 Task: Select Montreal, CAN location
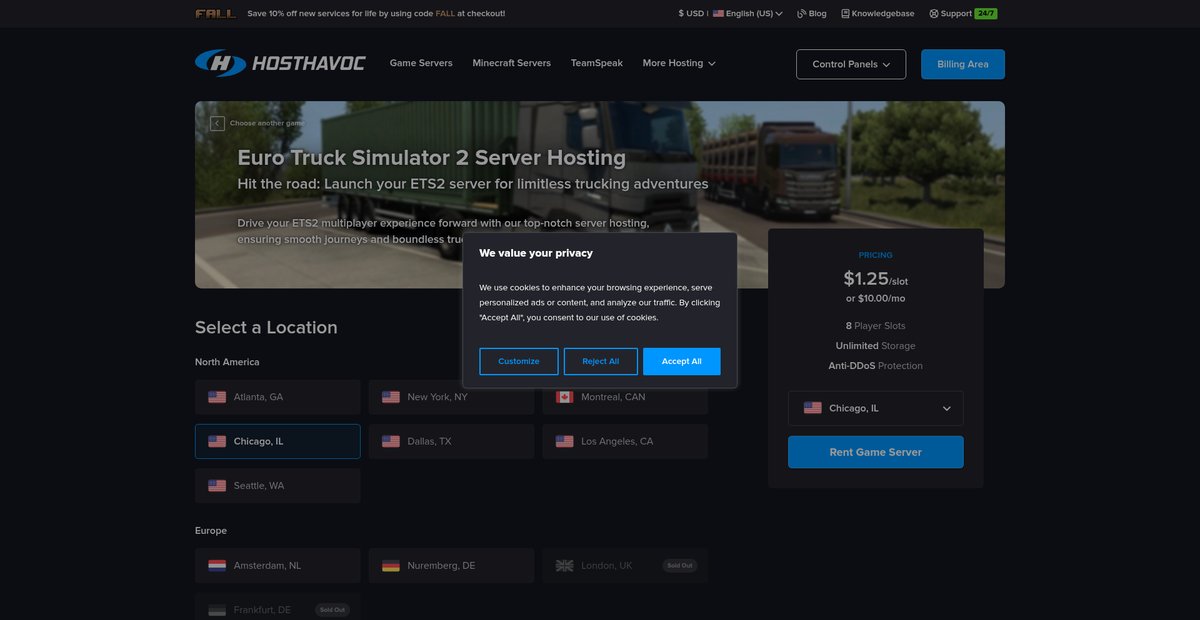pyautogui.click(x=625, y=397)
